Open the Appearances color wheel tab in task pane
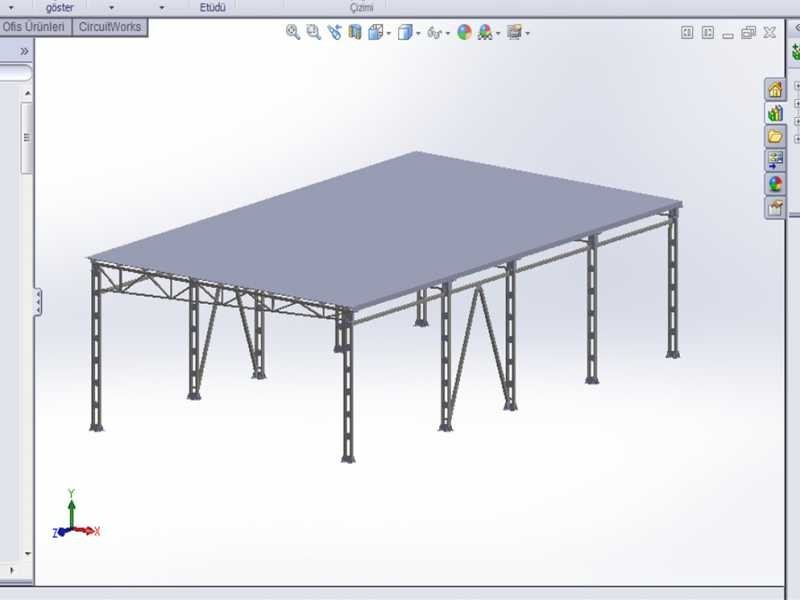 tap(775, 184)
